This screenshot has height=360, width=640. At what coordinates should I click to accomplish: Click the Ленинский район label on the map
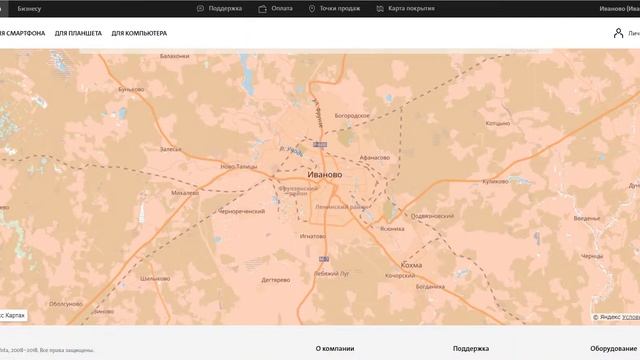pos(341,207)
